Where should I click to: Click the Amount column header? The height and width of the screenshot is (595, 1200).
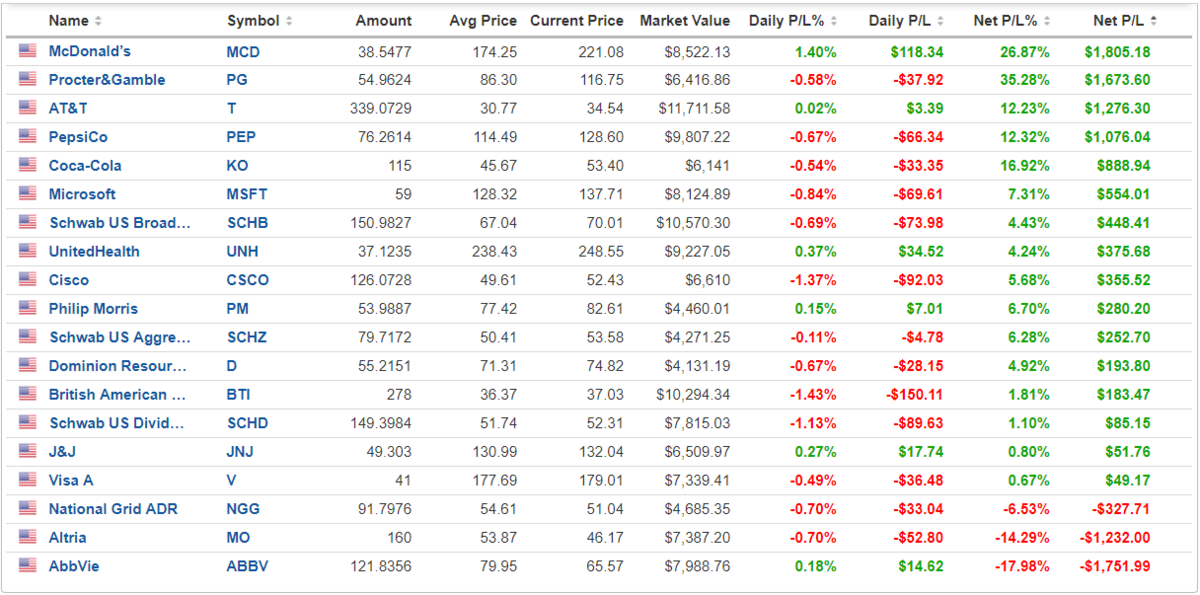pyautogui.click(x=383, y=20)
